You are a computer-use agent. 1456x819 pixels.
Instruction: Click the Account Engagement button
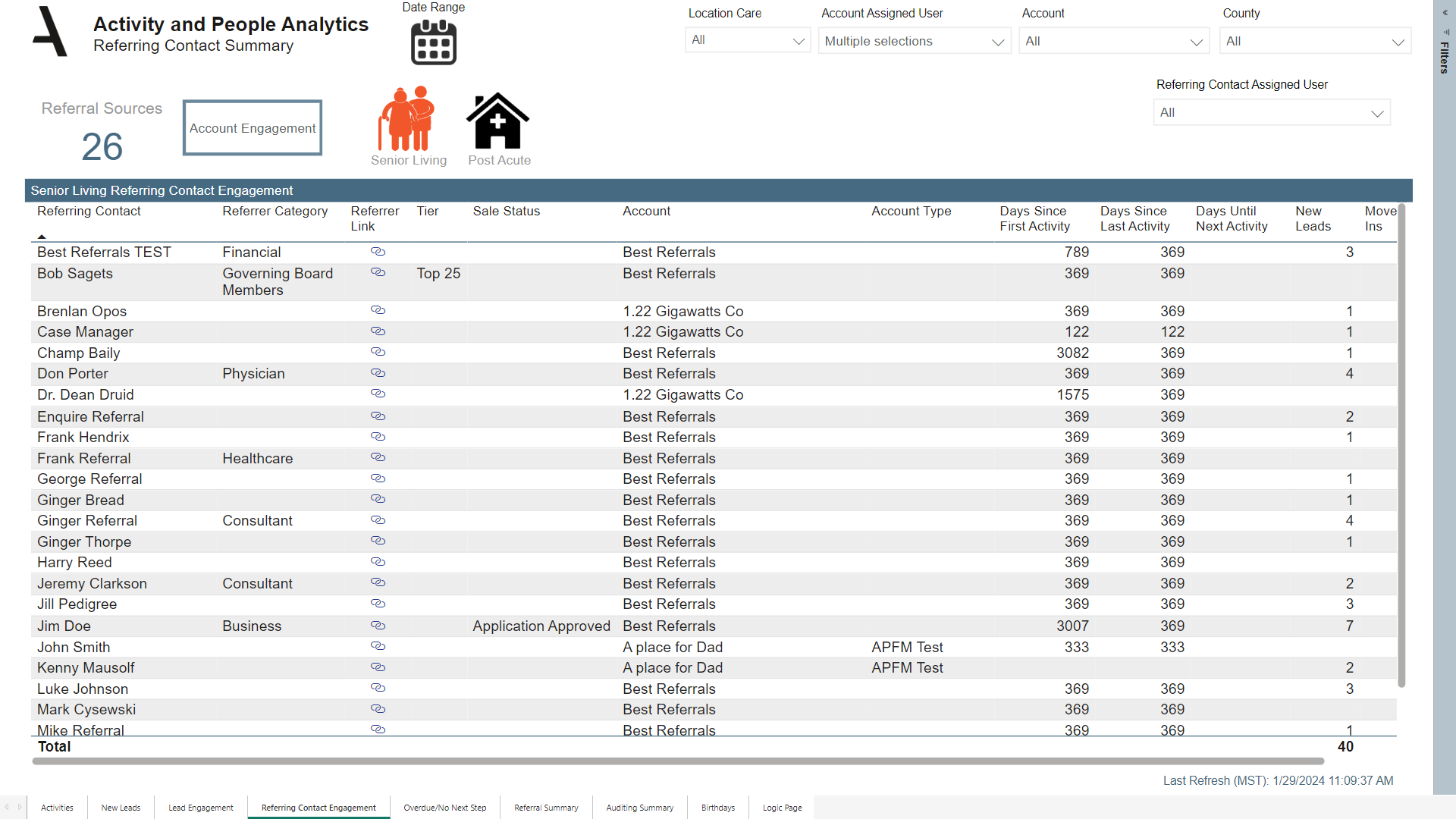pyautogui.click(x=253, y=128)
